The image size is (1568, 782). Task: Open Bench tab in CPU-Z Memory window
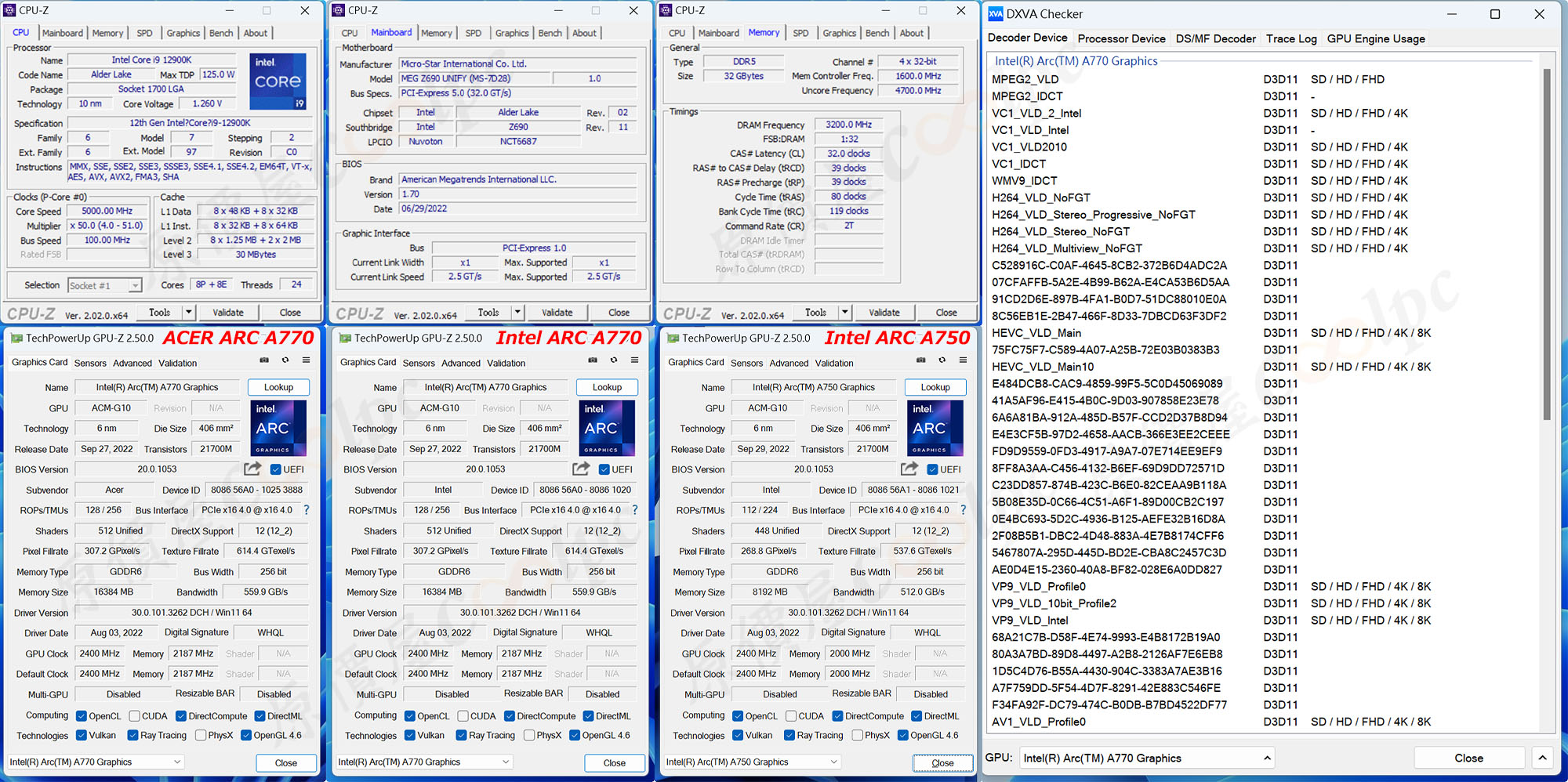[x=877, y=33]
